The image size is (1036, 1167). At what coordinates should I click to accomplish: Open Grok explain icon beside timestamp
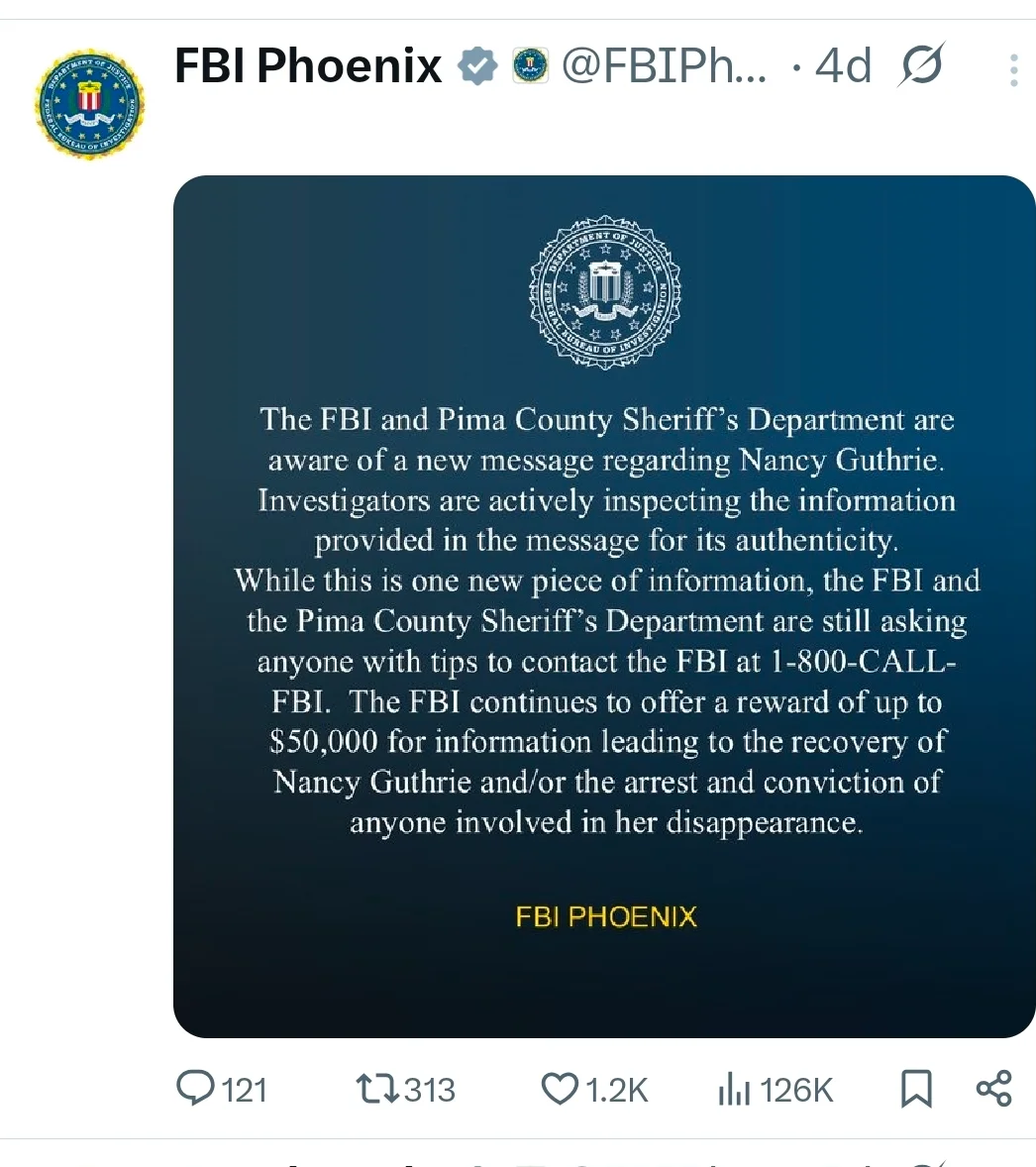pos(922,67)
